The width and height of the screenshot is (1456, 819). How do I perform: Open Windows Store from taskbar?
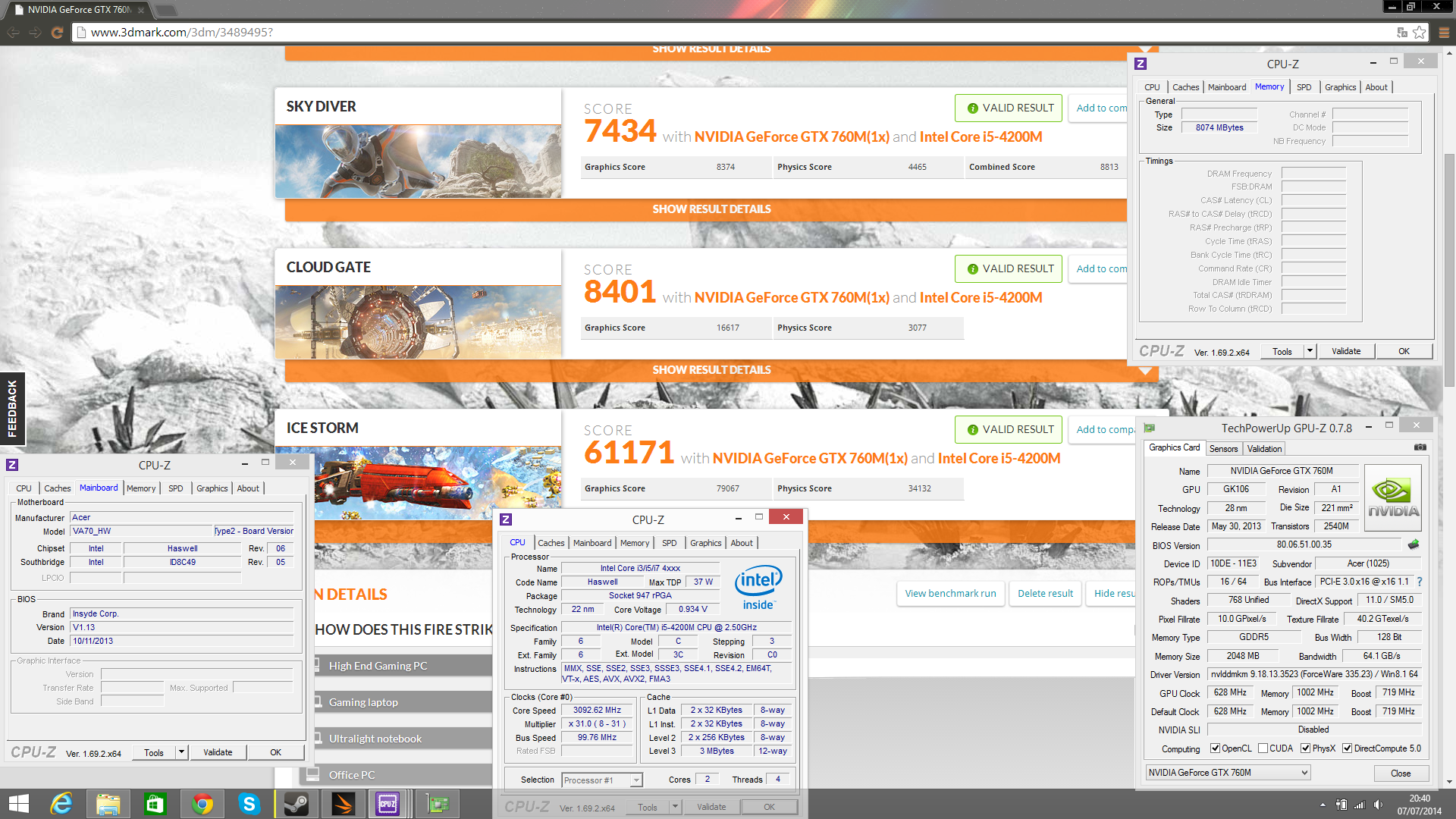coord(155,804)
